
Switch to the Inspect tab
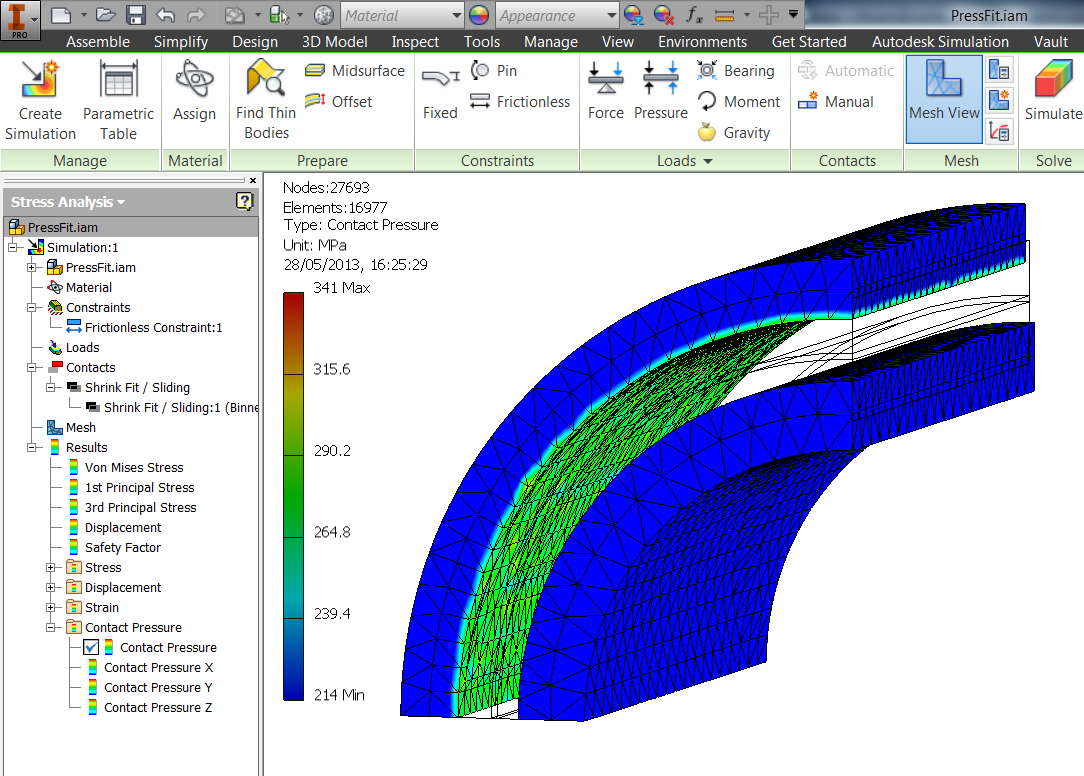click(x=415, y=42)
